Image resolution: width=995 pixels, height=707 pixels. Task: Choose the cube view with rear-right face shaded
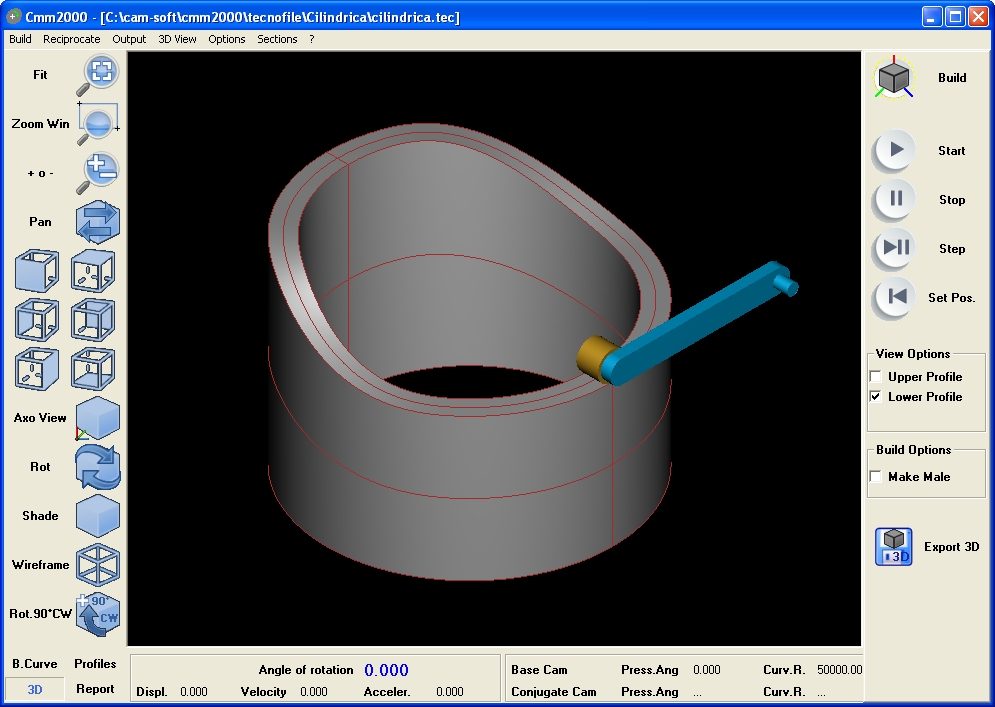point(93,320)
